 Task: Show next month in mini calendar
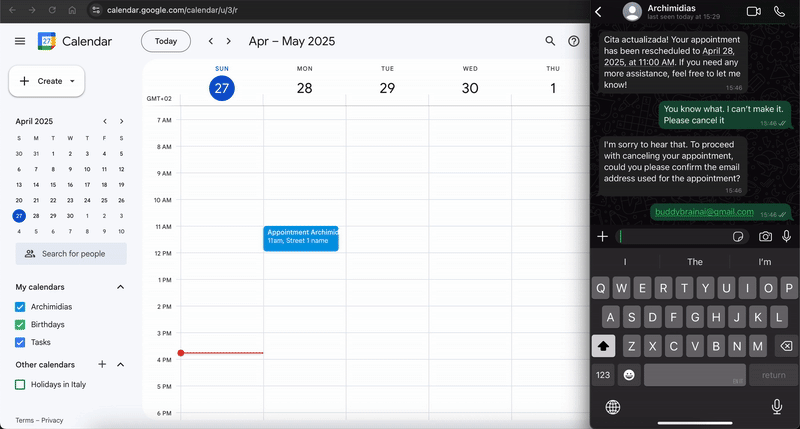pyautogui.click(x=121, y=121)
